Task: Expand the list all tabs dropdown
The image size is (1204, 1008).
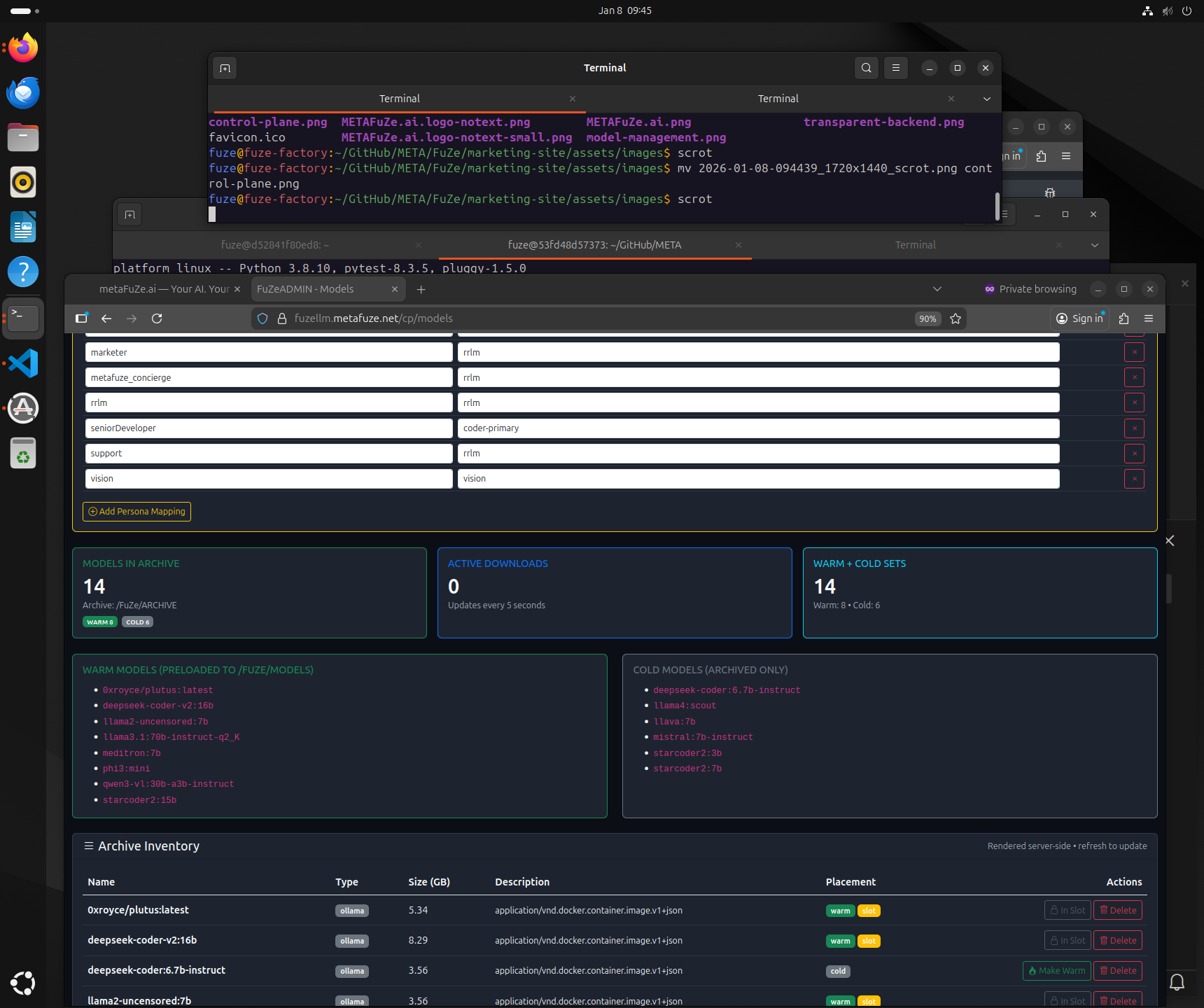Action: pyautogui.click(x=937, y=289)
